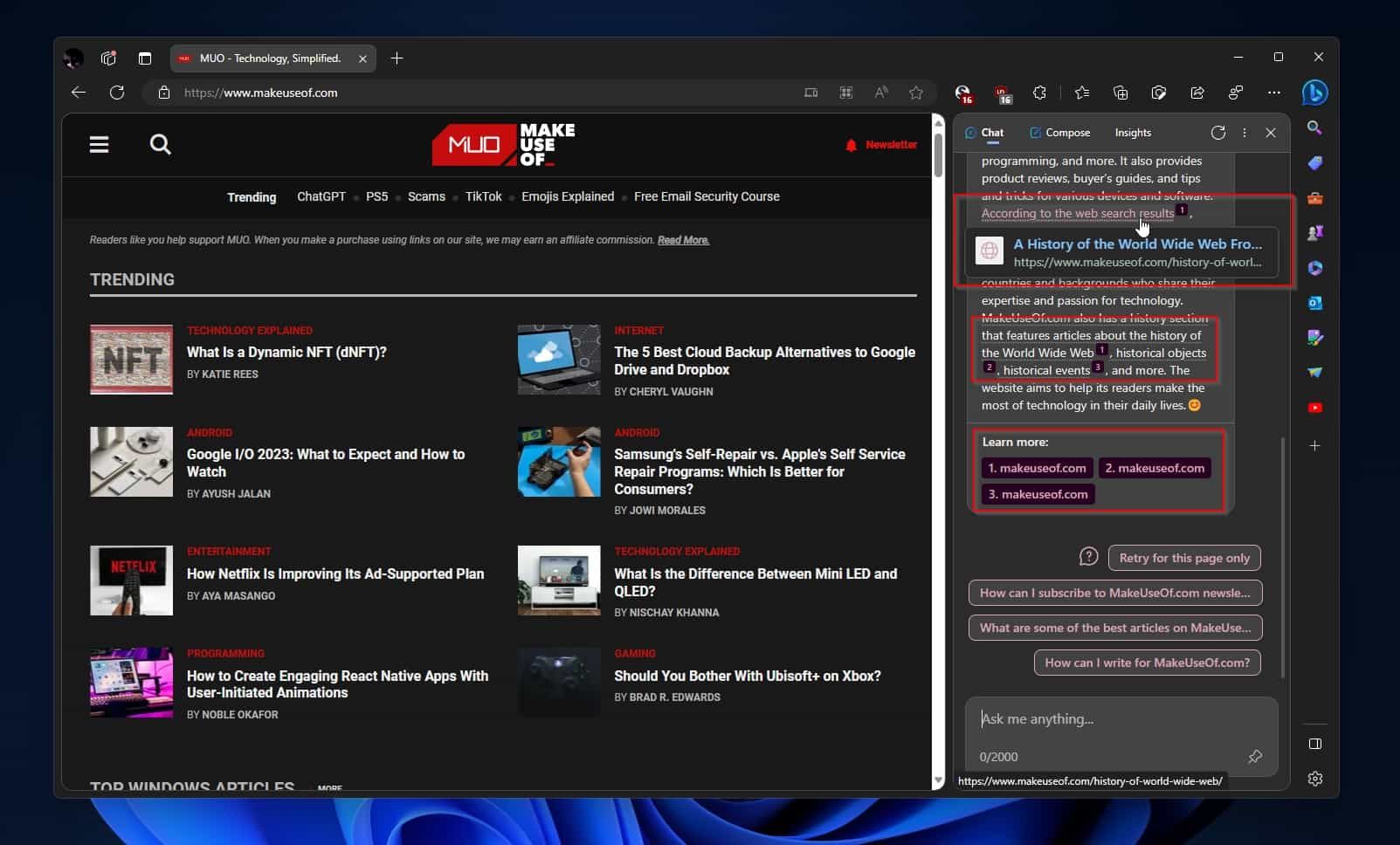The height and width of the screenshot is (845, 1400).
Task: Click Learn more source 3. makeuseof.com
Action: (x=1038, y=494)
